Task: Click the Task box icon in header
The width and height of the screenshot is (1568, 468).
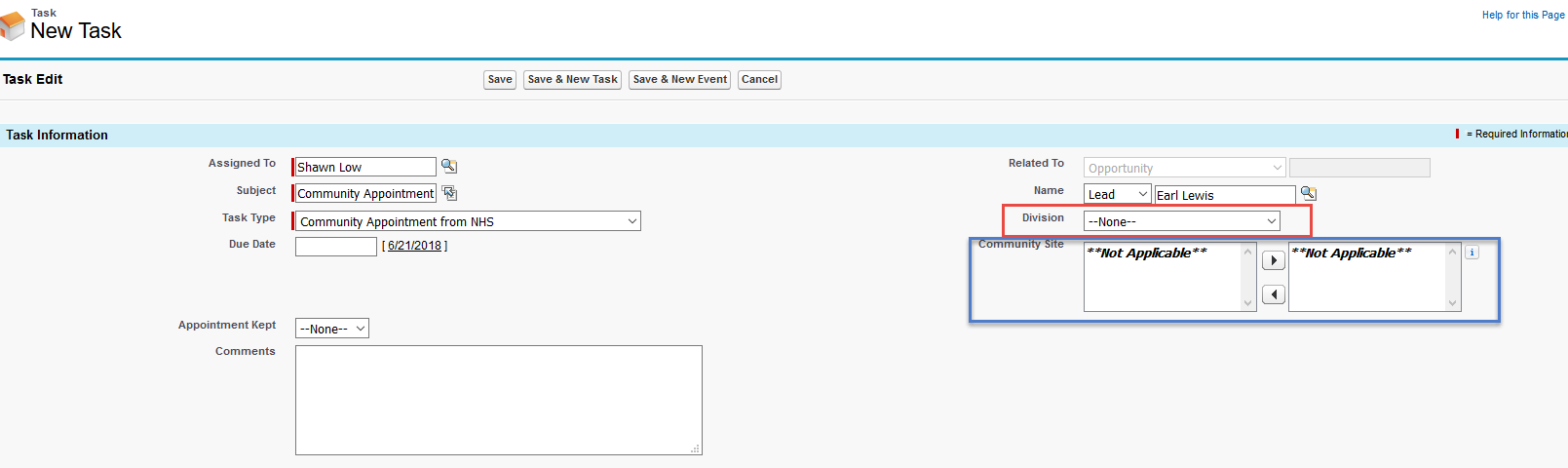Action: click(12, 26)
